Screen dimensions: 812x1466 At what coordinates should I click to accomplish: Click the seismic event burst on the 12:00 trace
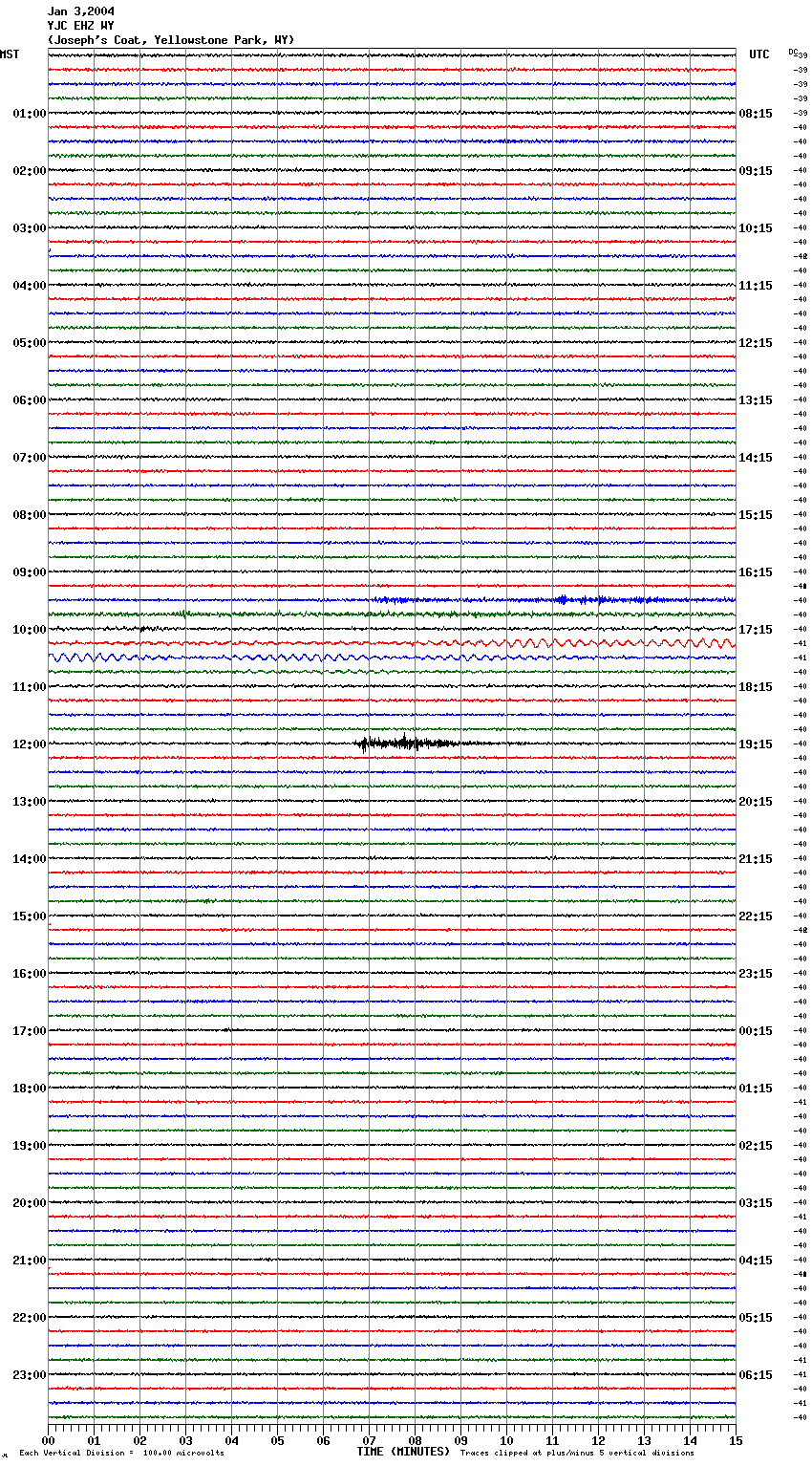tap(411, 744)
